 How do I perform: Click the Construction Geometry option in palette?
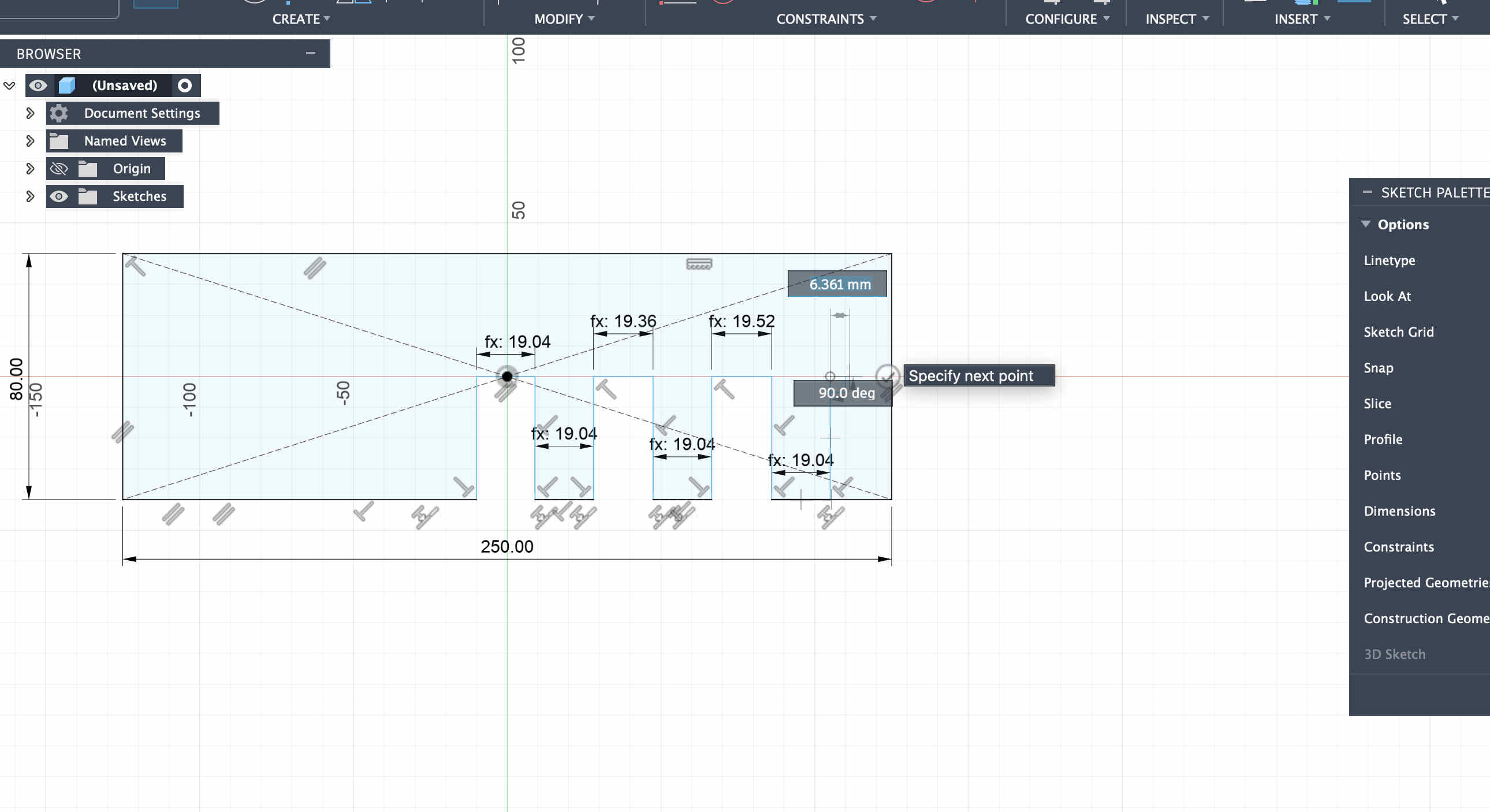pyautogui.click(x=1426, y=619)
